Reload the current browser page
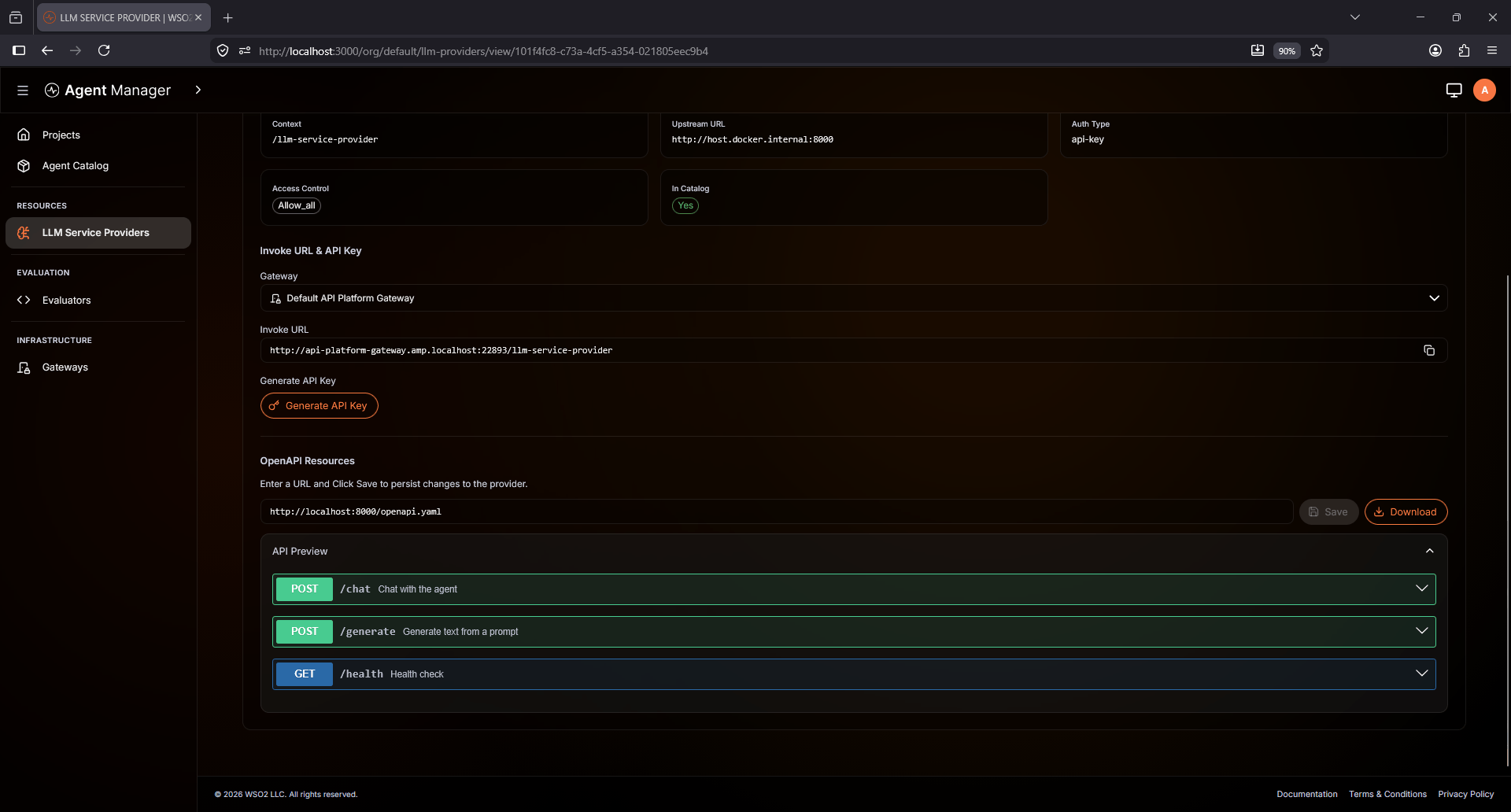Screen dimensions: 1511x812 click(x=104, y=50)
